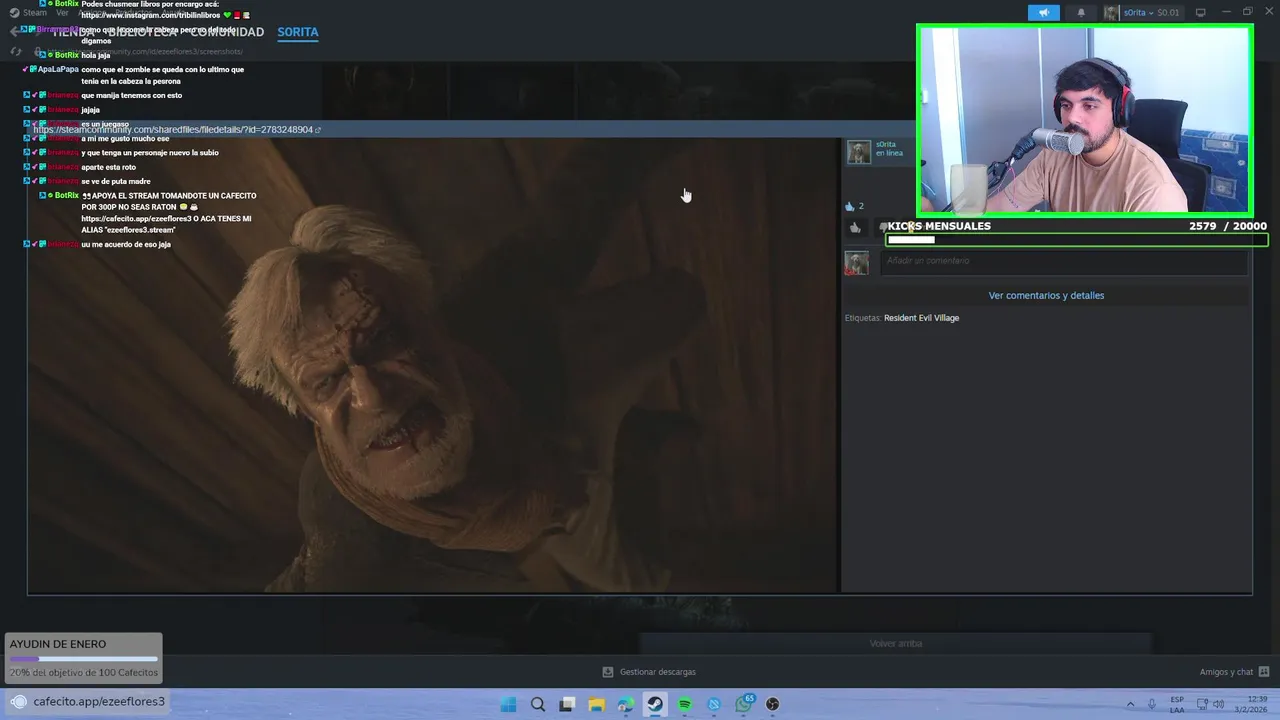This screenshot has height=720, width=1280.
Task: Switch the ESP LAA keyboard language
Action: (x=1177, y=704)
